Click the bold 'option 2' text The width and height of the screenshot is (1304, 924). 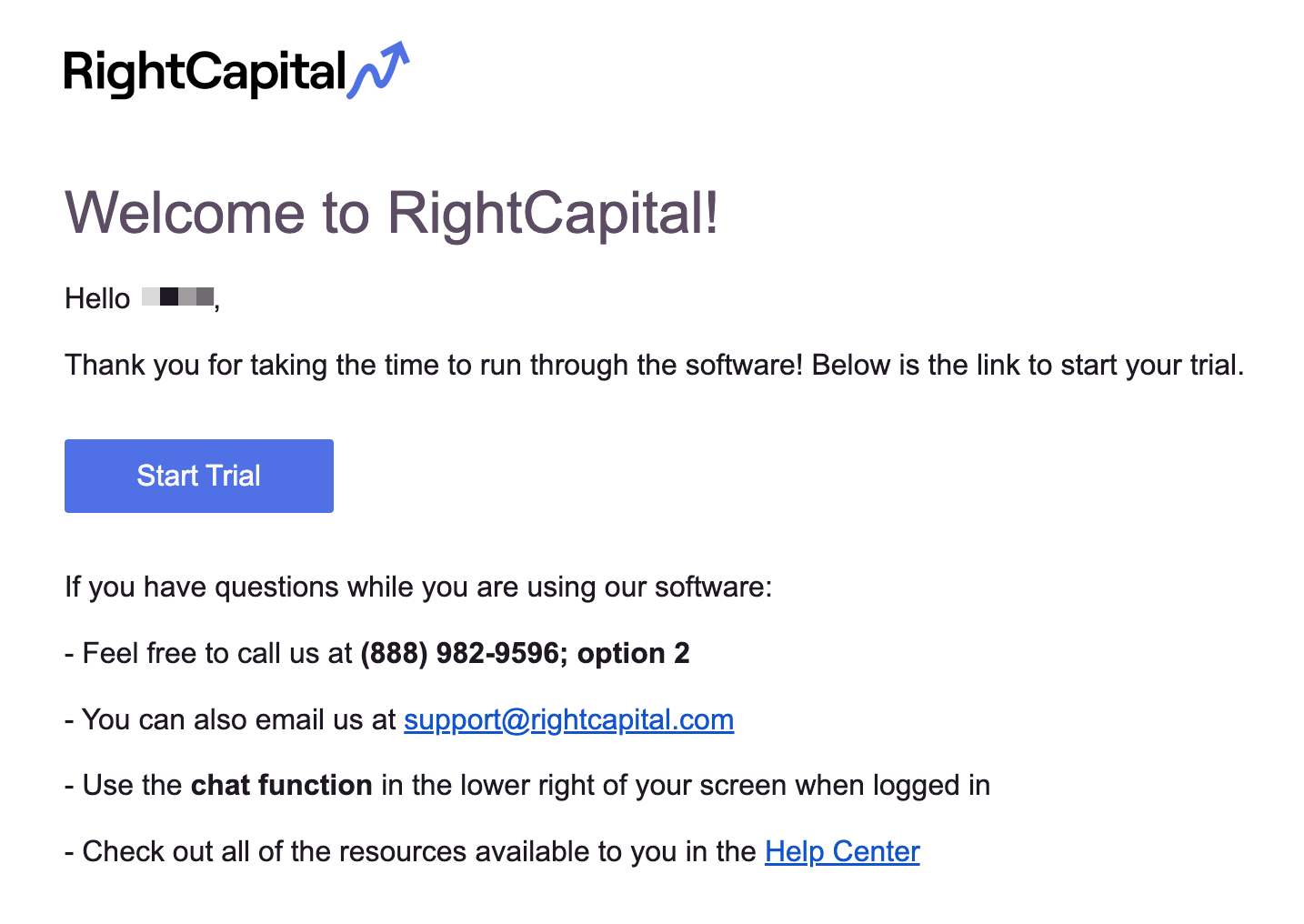coord(634,653)
